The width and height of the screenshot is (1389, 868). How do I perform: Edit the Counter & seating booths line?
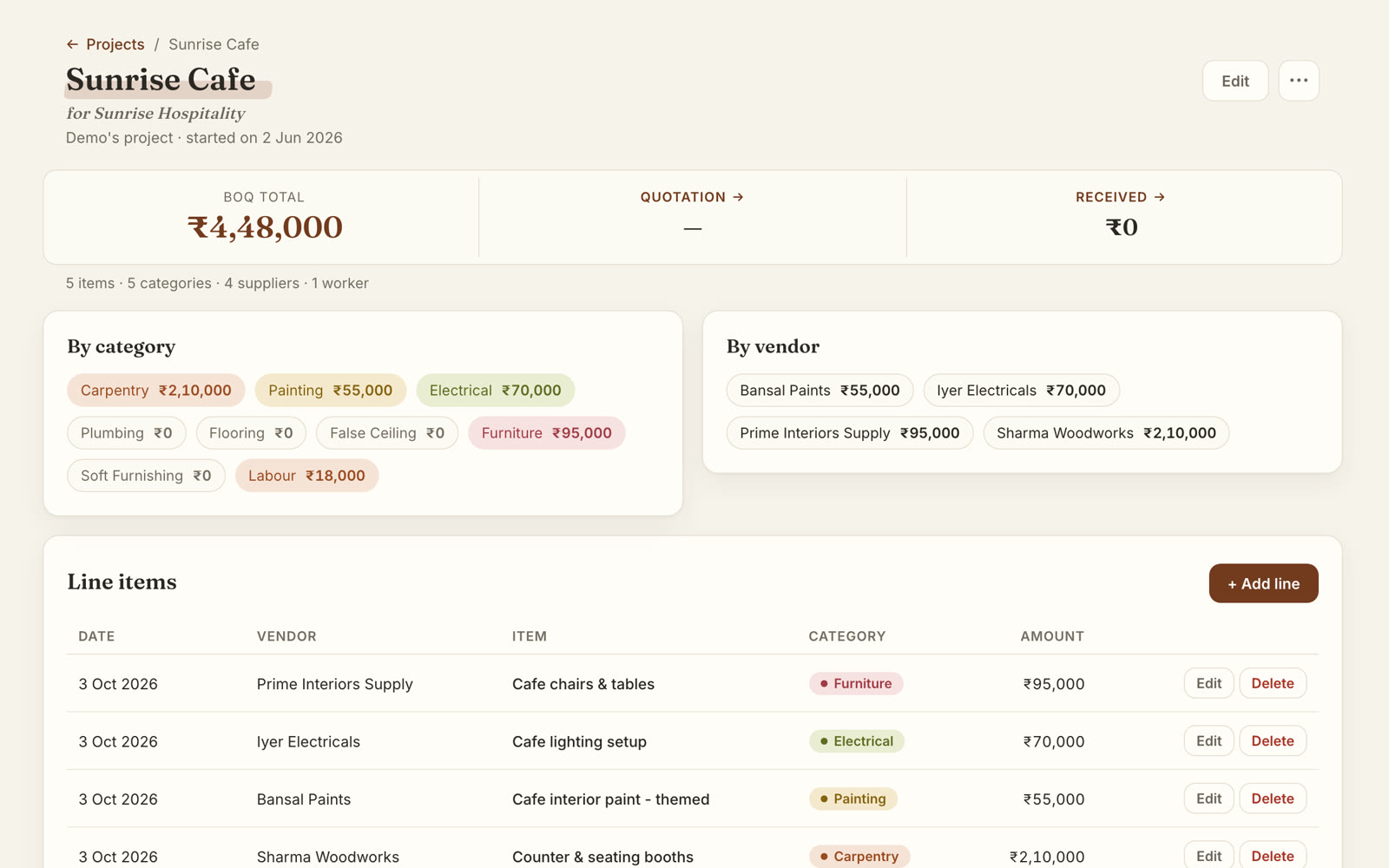click(1208, 856)
